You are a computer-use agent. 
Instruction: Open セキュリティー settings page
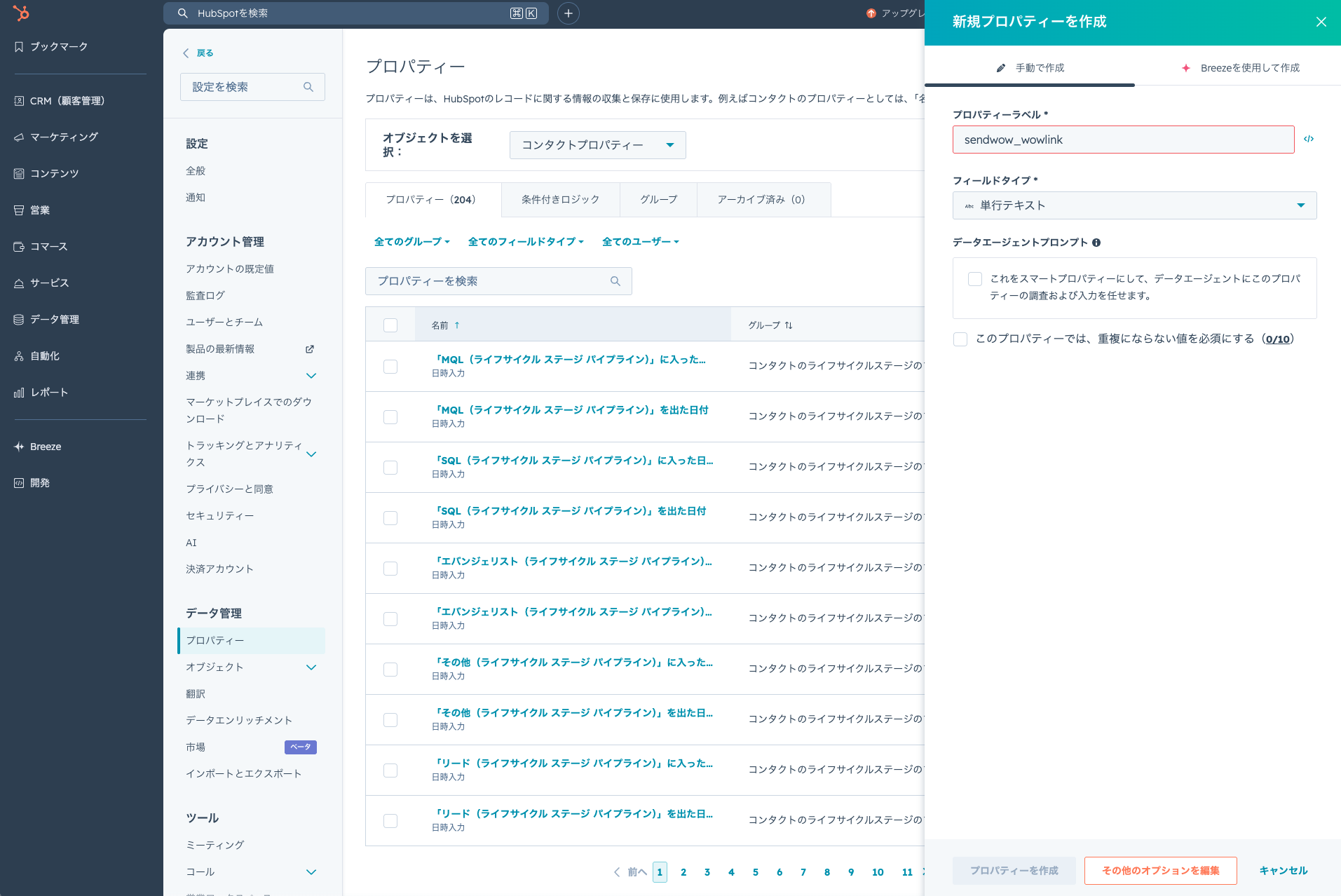(x=220, y=516)
